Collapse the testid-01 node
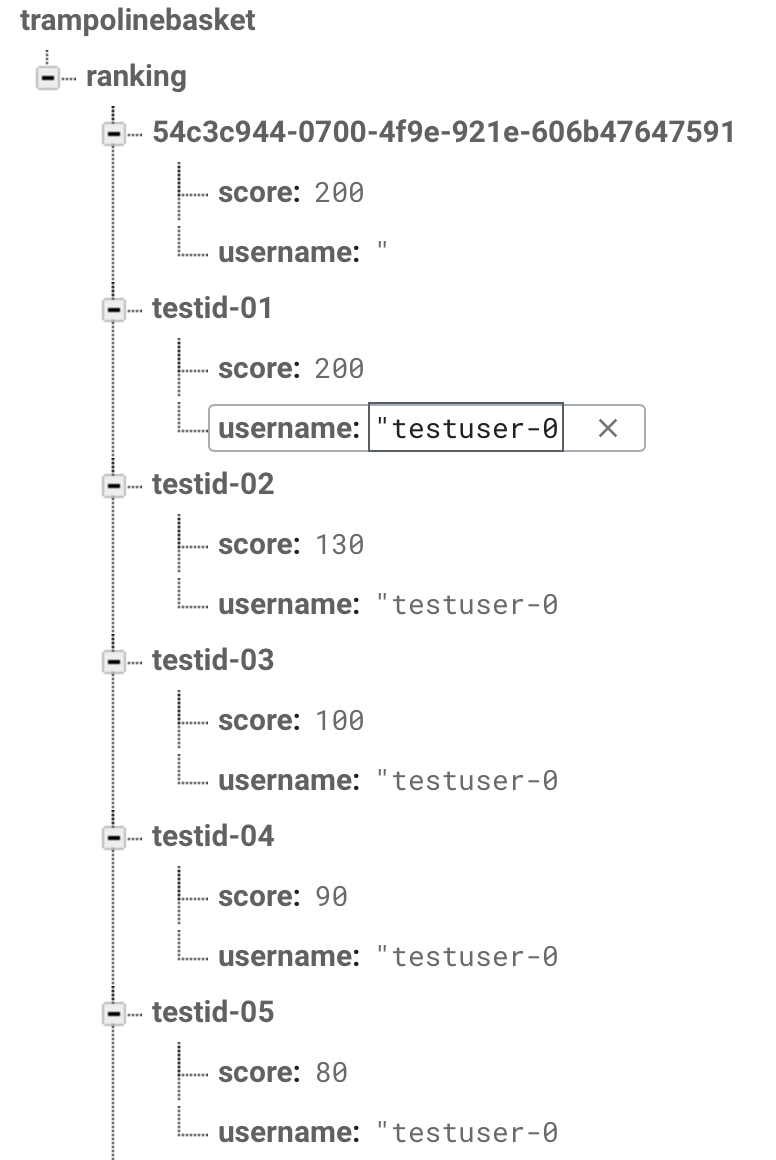Image resolution: width=776 pixels, height=1160 pixels. click(114, 309)
